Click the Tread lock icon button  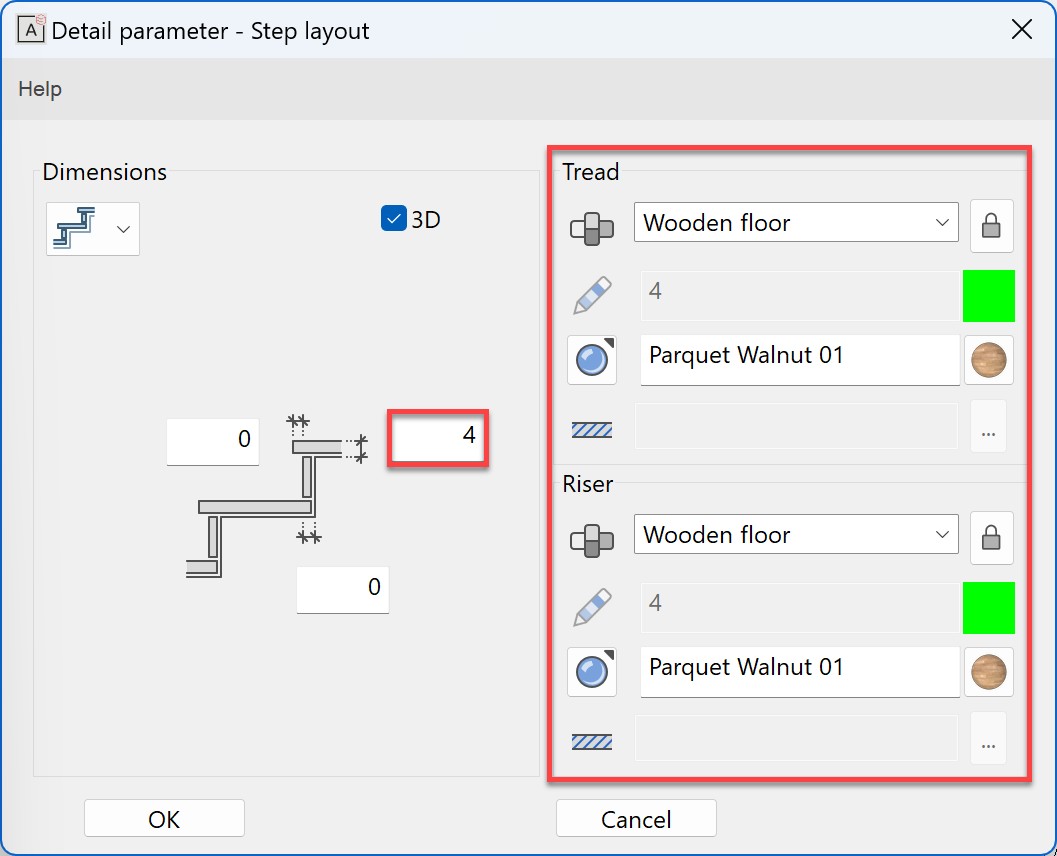pos(991,225)
